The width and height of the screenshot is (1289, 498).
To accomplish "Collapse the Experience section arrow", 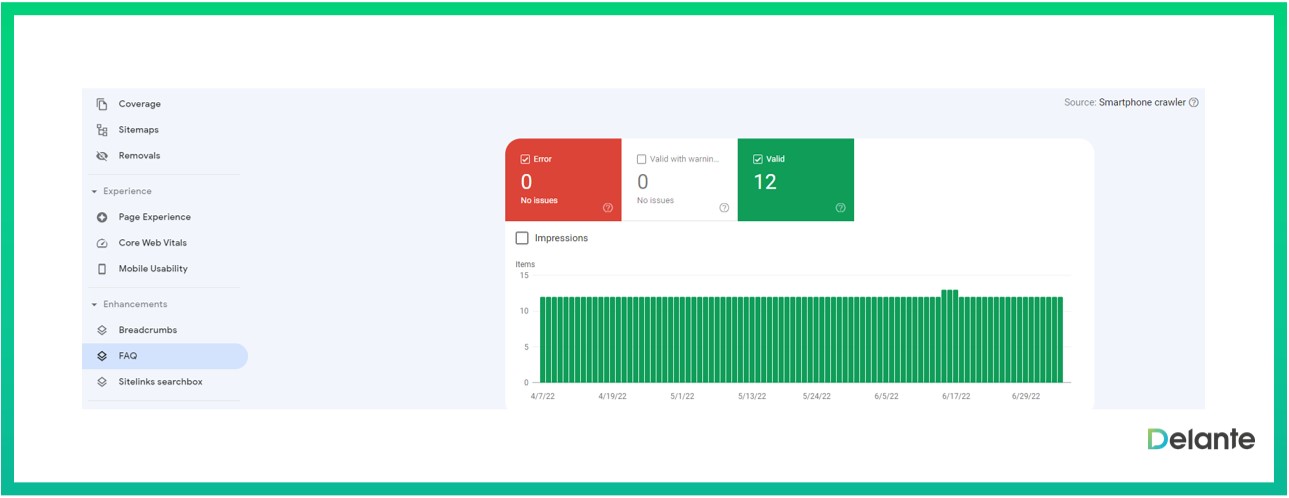I will coord(94,191).
